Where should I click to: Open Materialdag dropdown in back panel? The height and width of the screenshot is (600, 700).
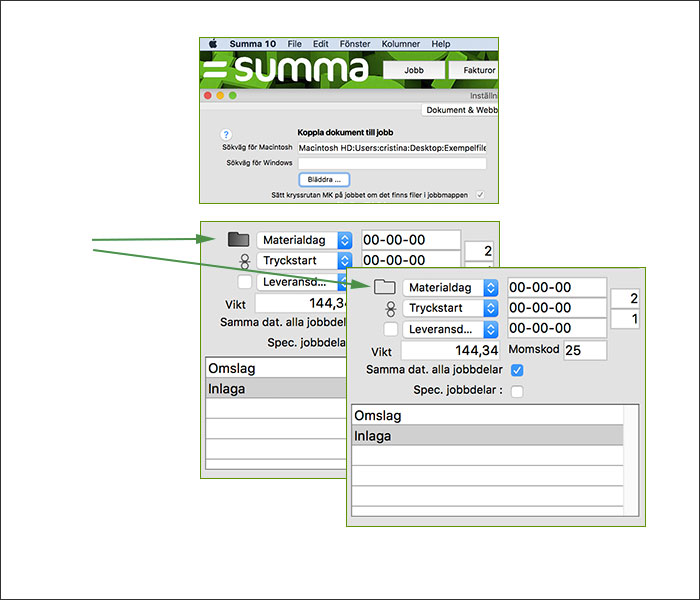[304, 240]
